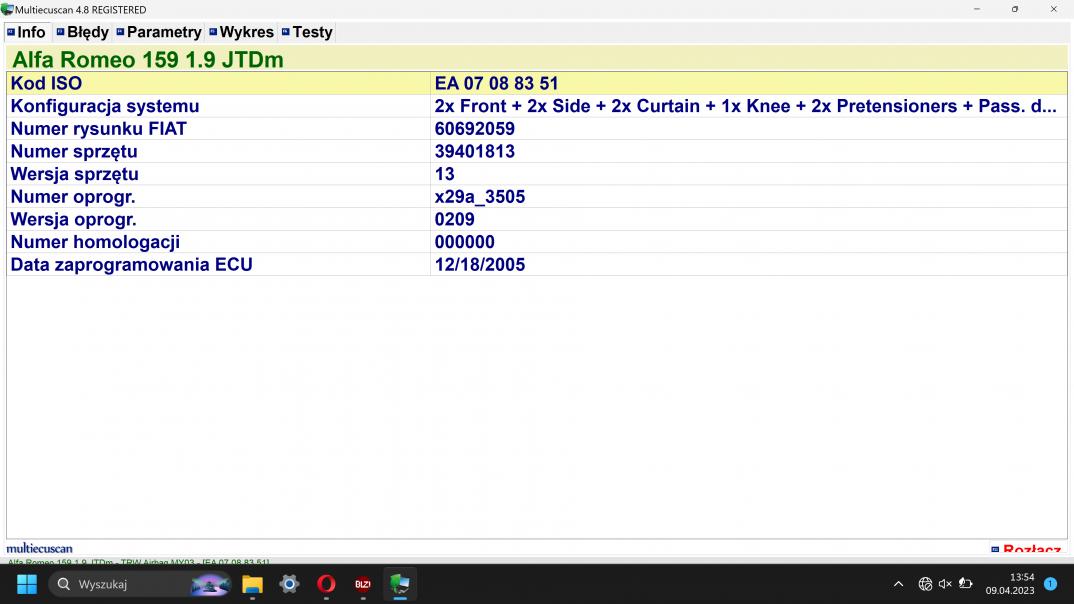The image size is (1074, 604).
Task: Minimize the Multiecuscan window
Action: point(977,10)
